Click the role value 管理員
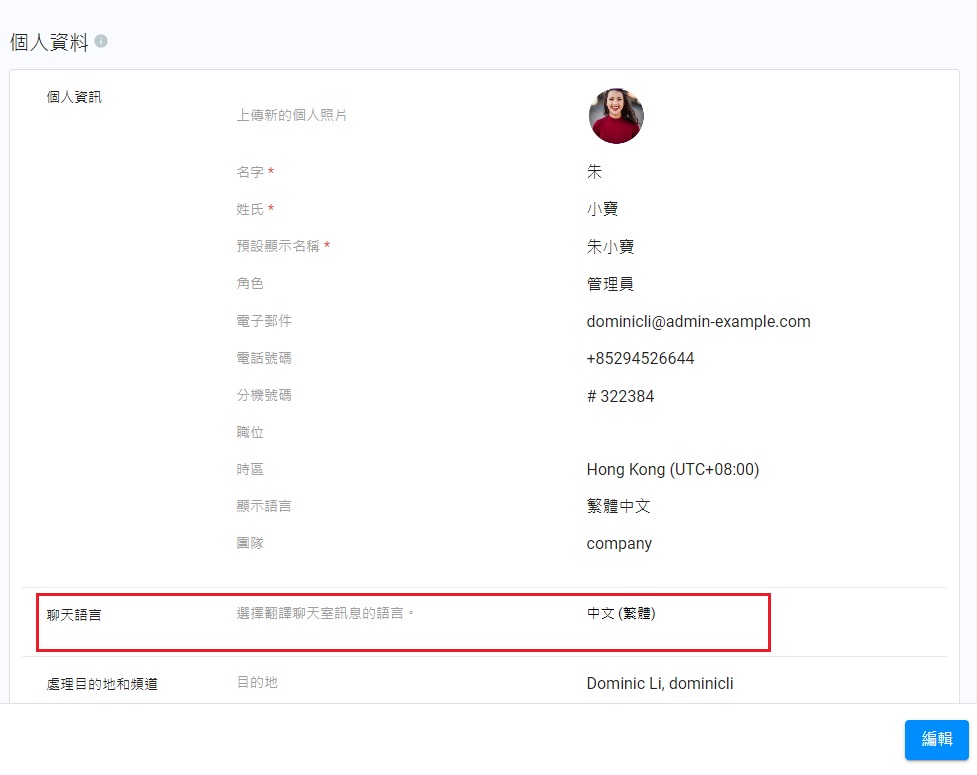977x775 pixels. [610, 284]
